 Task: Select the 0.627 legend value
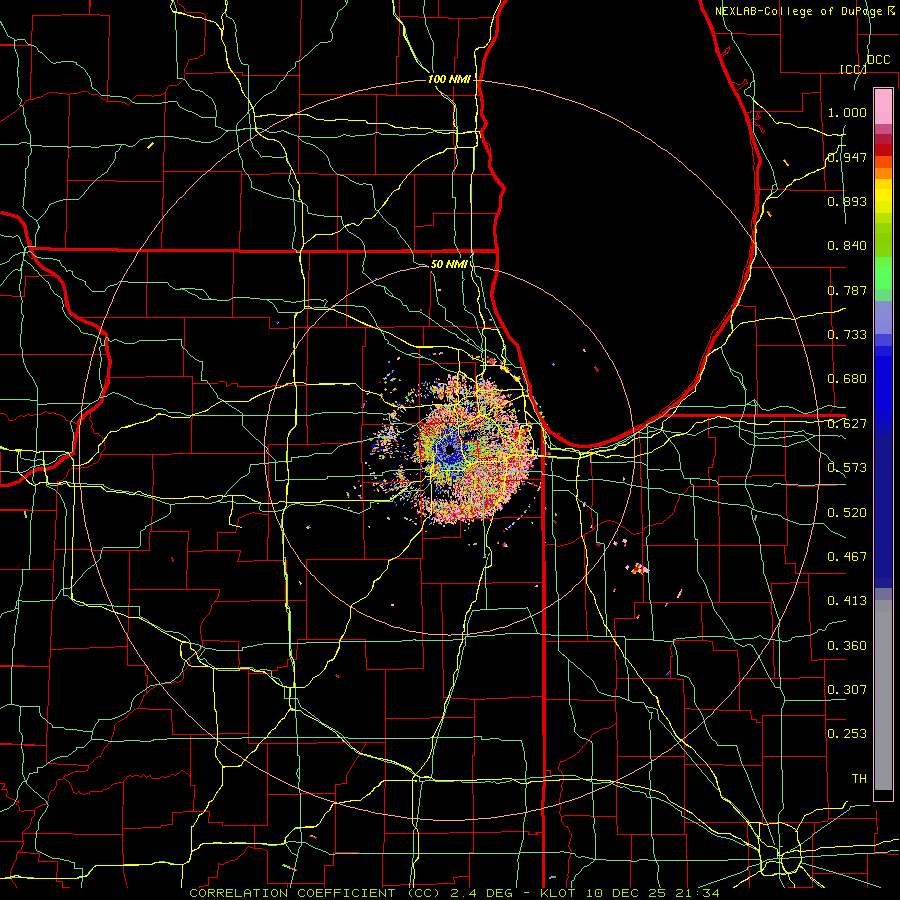(847, 424)
